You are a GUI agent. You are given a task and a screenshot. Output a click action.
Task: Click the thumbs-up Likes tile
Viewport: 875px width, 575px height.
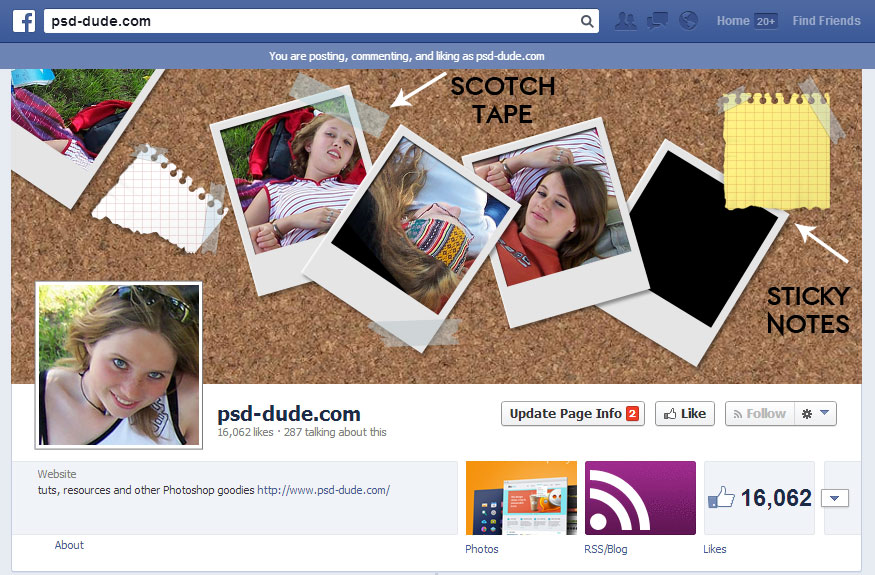pyautogui.click(x=759, y=498)
